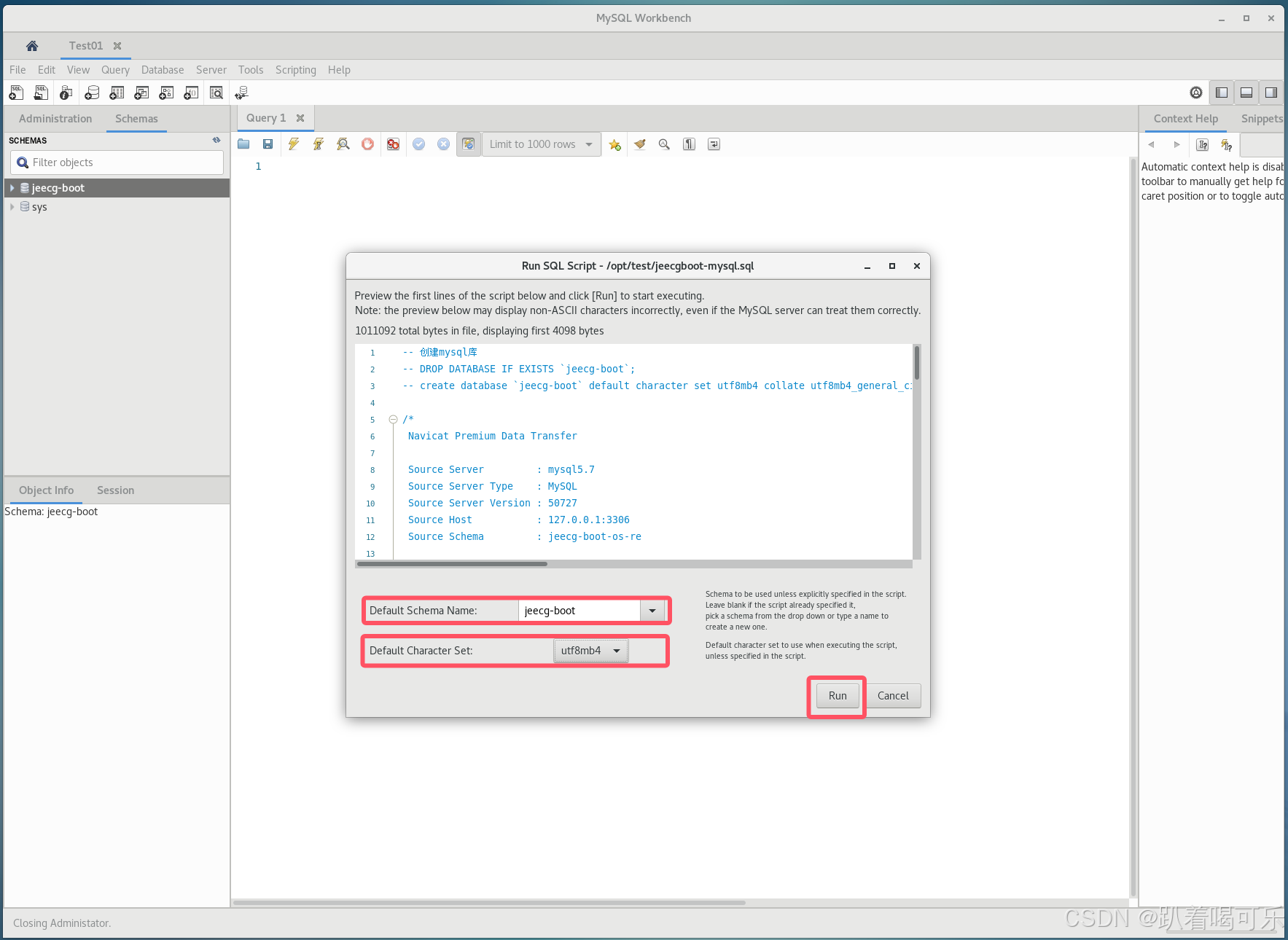Run EXPLAIN on the current statement
The width and height of the screenshot is (1288, 940).
pyautogui.click(x=343, y=144)
